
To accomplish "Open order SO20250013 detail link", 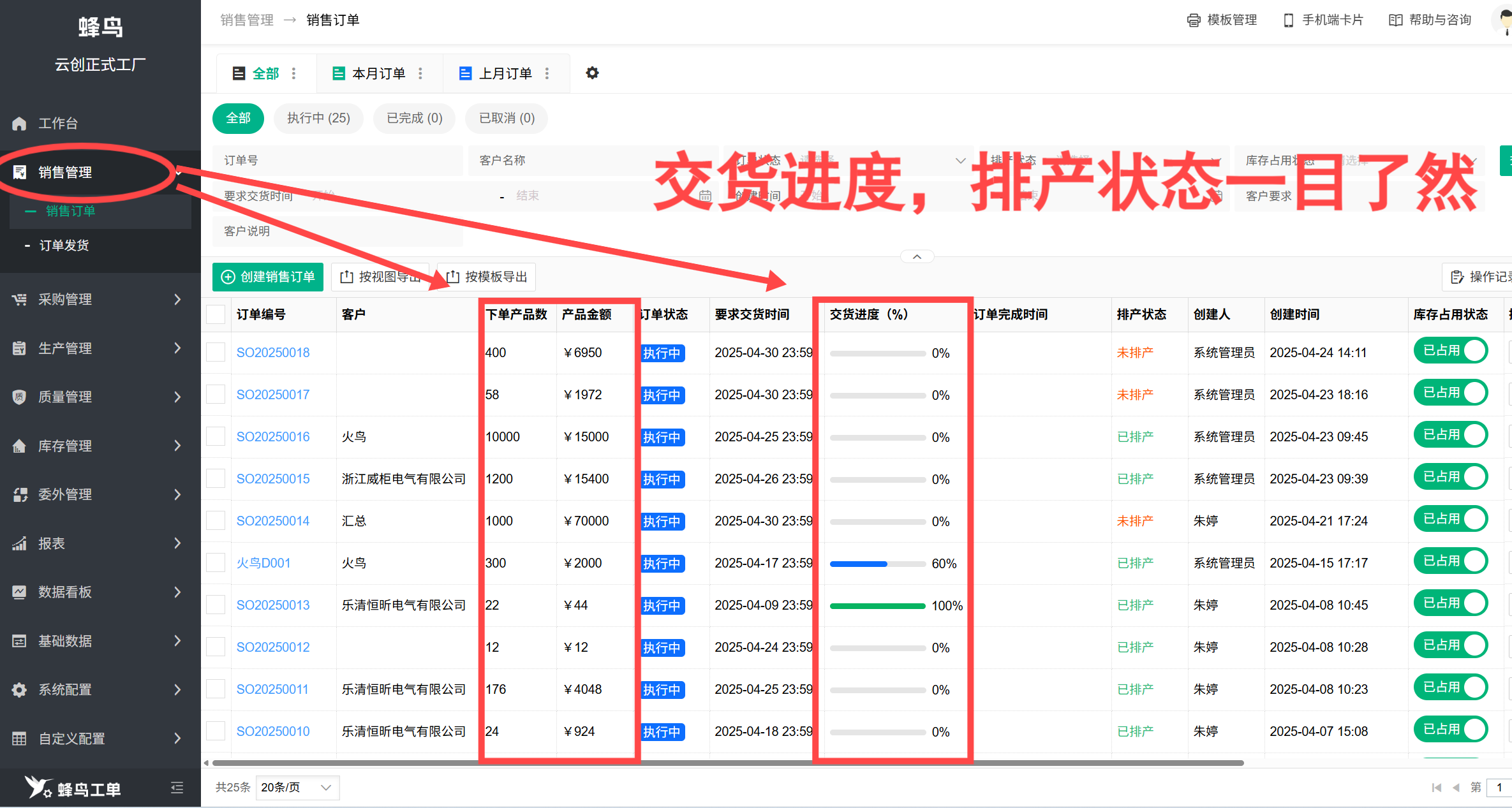I will (x=273, y=605).
